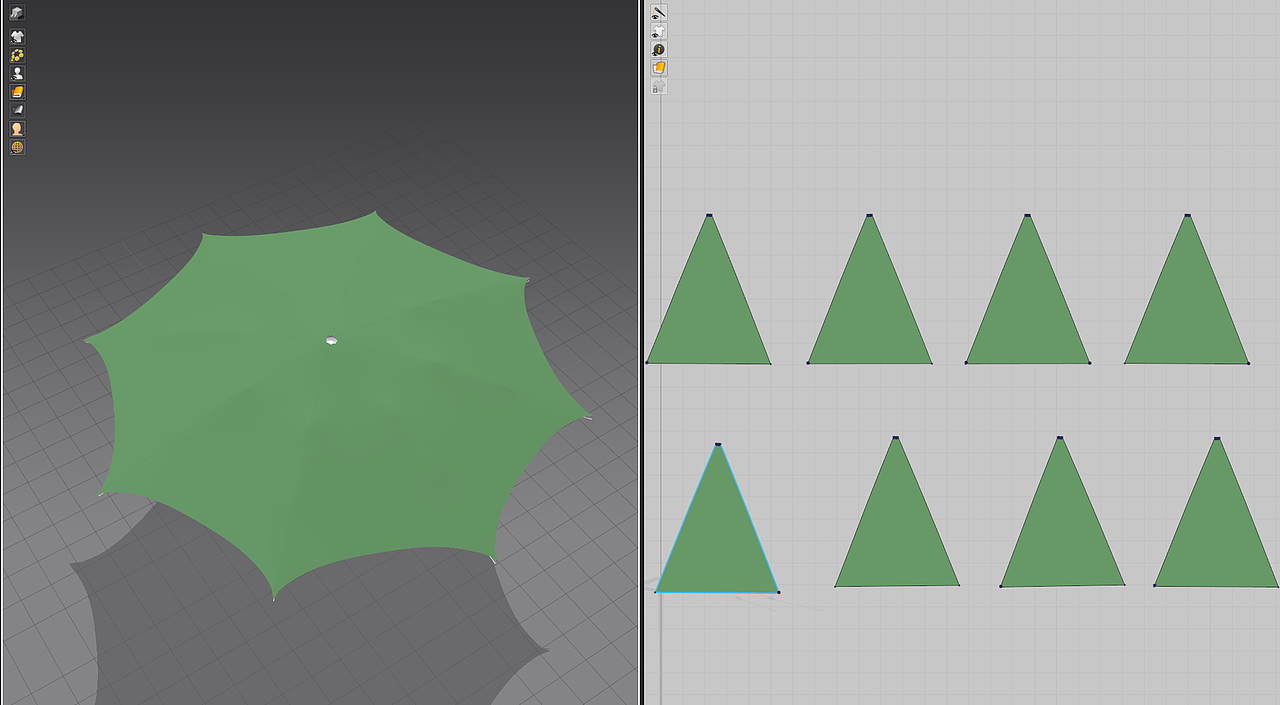Click the 3D cube display icon in the 3D window

point(17,13)
